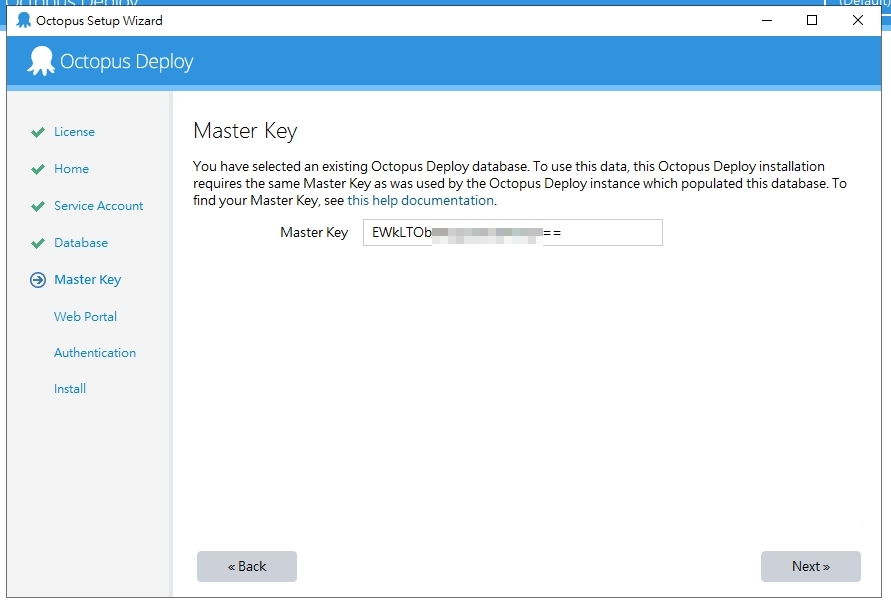The height and width of the screenshot is (608, 891).
Task: Select the Install step
Action: pyautogui.click(x=70, y=389)
